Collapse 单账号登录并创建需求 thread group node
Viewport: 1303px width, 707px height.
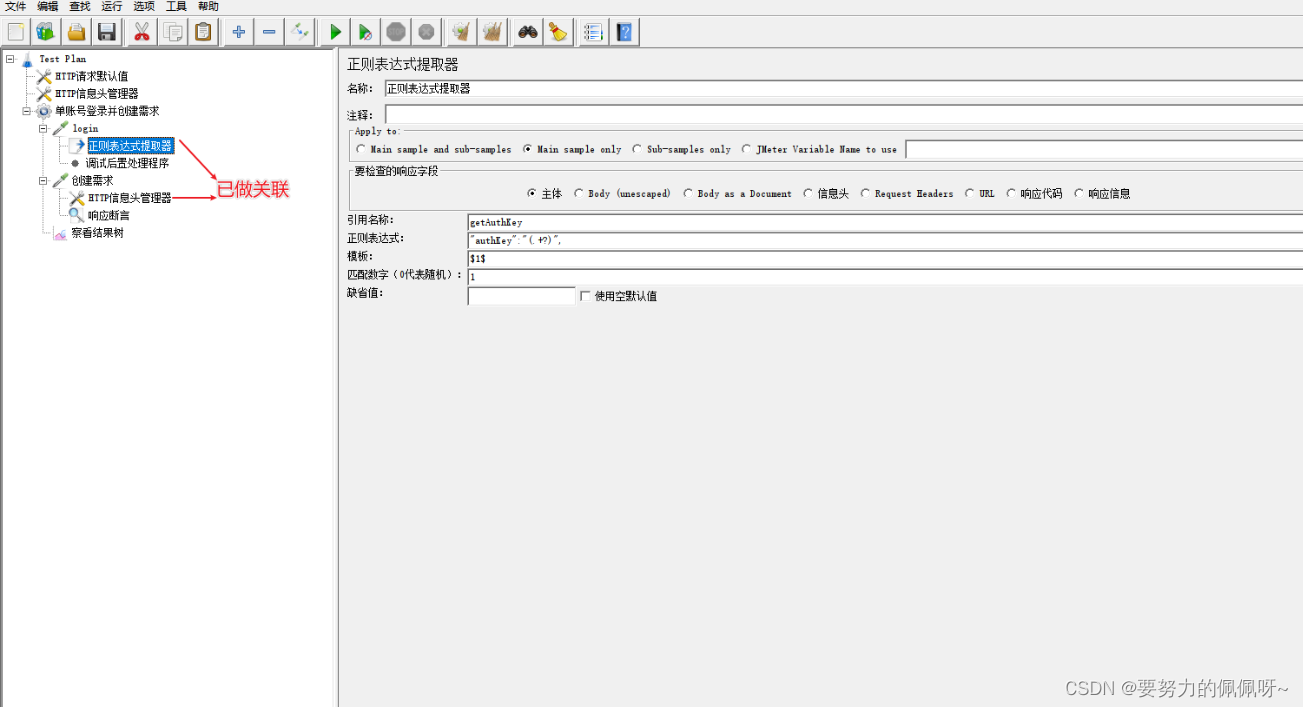(x=27, y=111)
